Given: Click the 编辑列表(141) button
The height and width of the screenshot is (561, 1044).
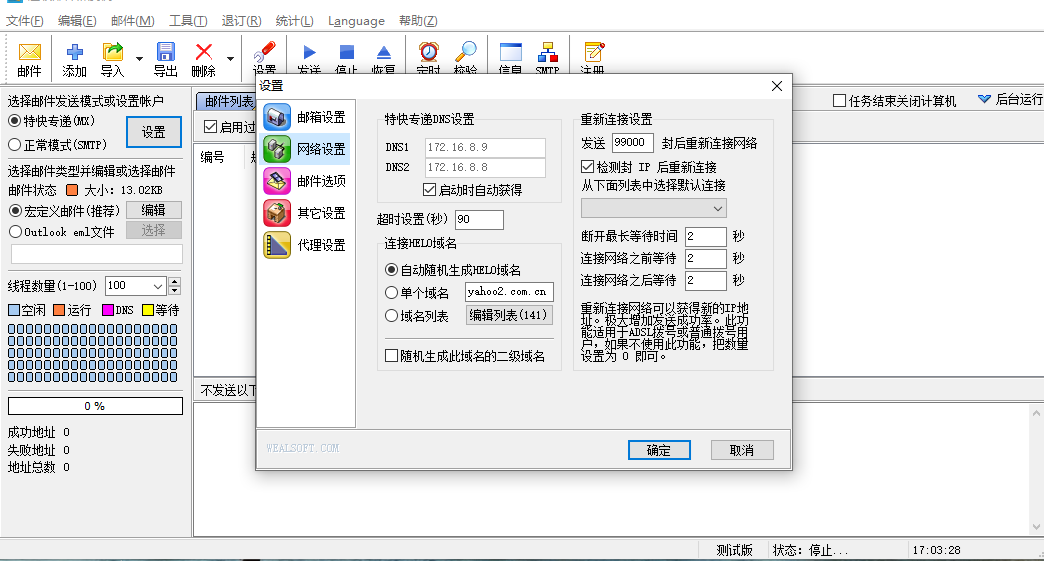Looking at the screenshot, I should tap(509, 316).
